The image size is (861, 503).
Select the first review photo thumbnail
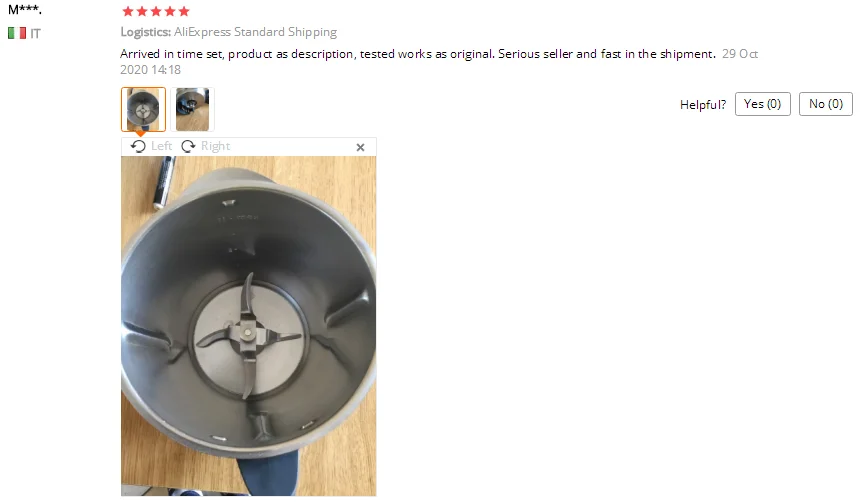coord(143,109)
